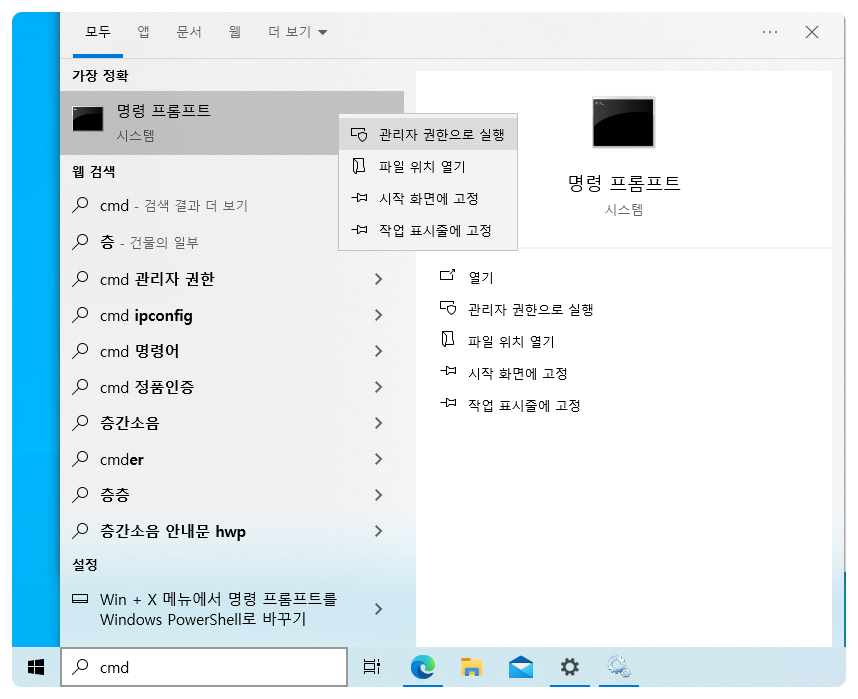Open Settings gear on taskbar
Image resolution: width=858 pixels, height=699 pixels.
[x=570, y=667]
